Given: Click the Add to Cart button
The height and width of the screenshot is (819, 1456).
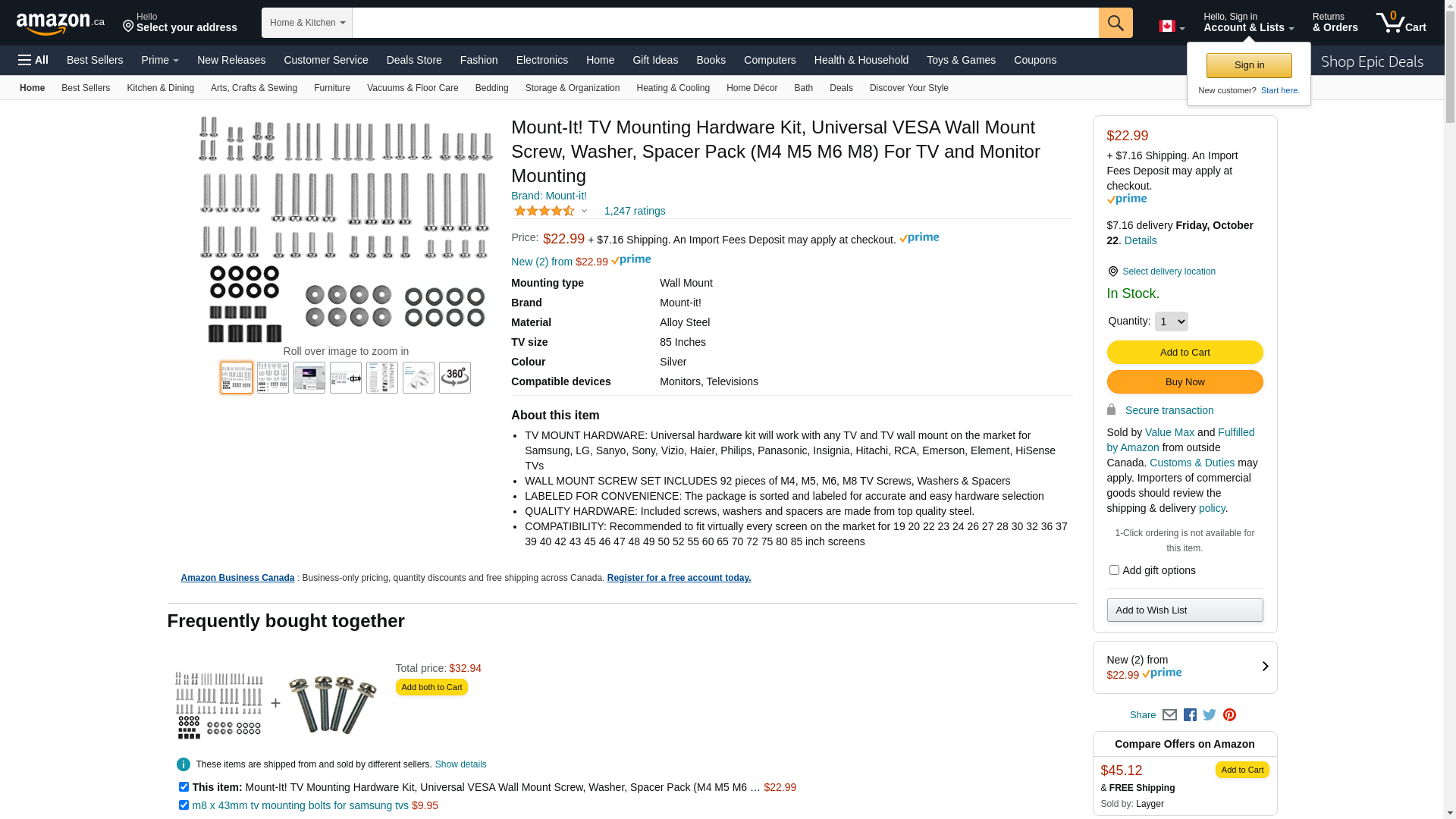Looking at the screenshot, I should (x=1185, y=353).
